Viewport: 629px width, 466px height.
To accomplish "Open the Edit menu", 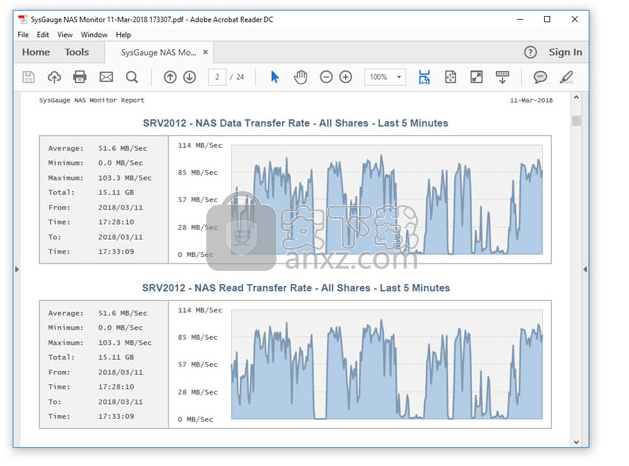I will click(x=43, y=35).
